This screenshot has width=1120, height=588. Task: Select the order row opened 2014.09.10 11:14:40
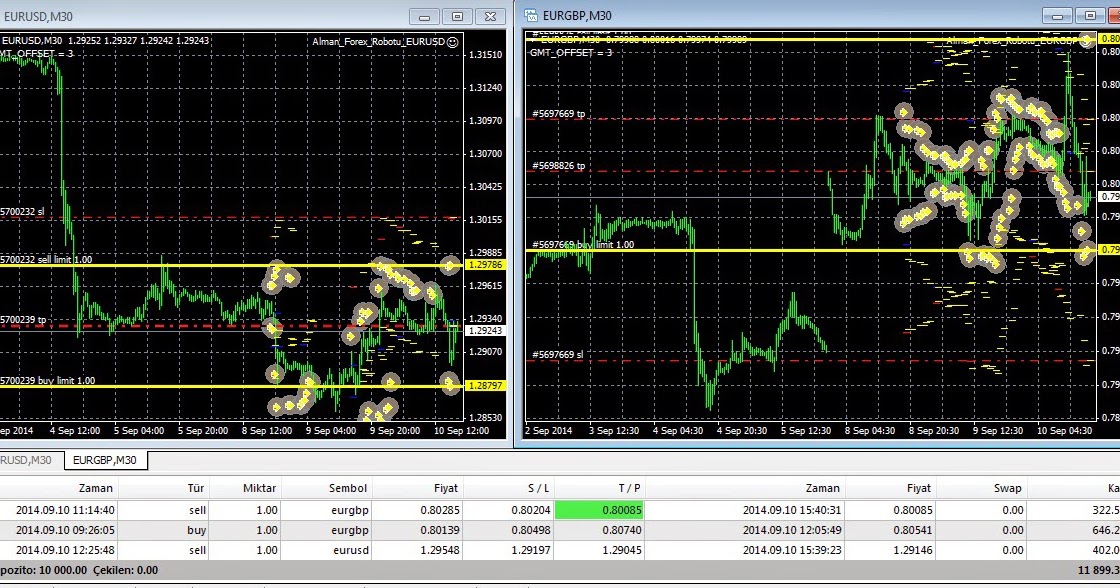pos(560,510)
